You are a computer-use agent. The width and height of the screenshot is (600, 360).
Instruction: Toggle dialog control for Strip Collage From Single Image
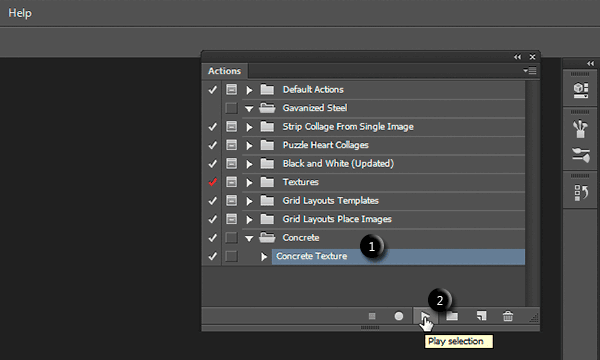[x=231, y=127]
